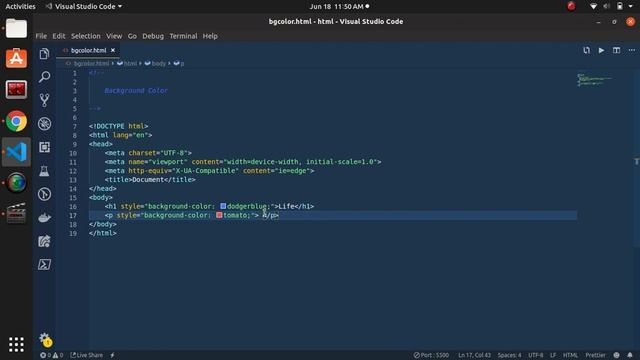Image resolution: width=640 pixels, height=360 pixels.
Task: Click Live Share in the status bar
Action: click(x=87, y=355)
